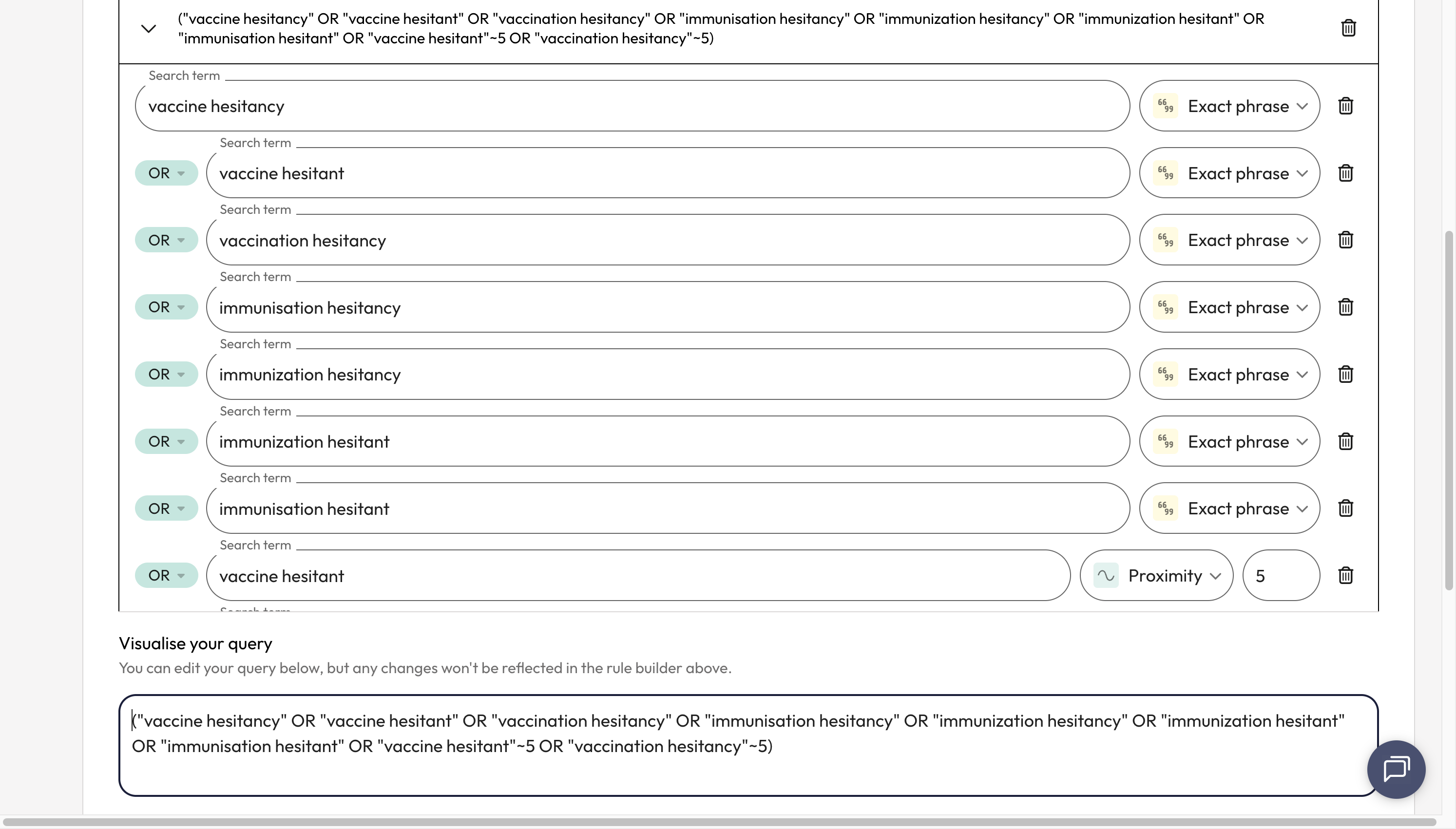1456x829 pixels.
Task: Open match type dropdown for 'immunisation hesitant'
Action: pos(1229,508)
